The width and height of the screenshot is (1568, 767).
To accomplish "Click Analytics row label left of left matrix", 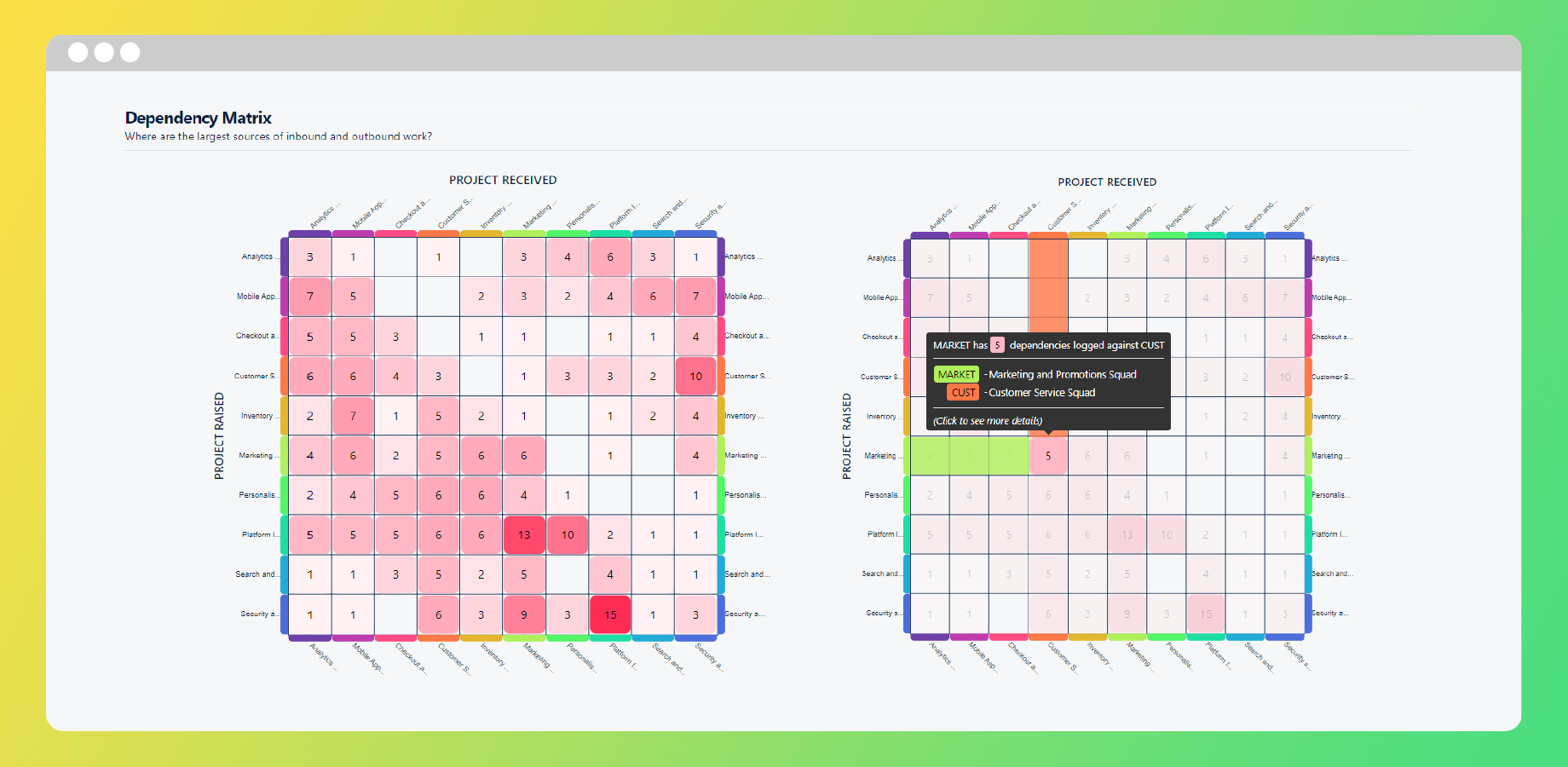I will tap(259, 257).
